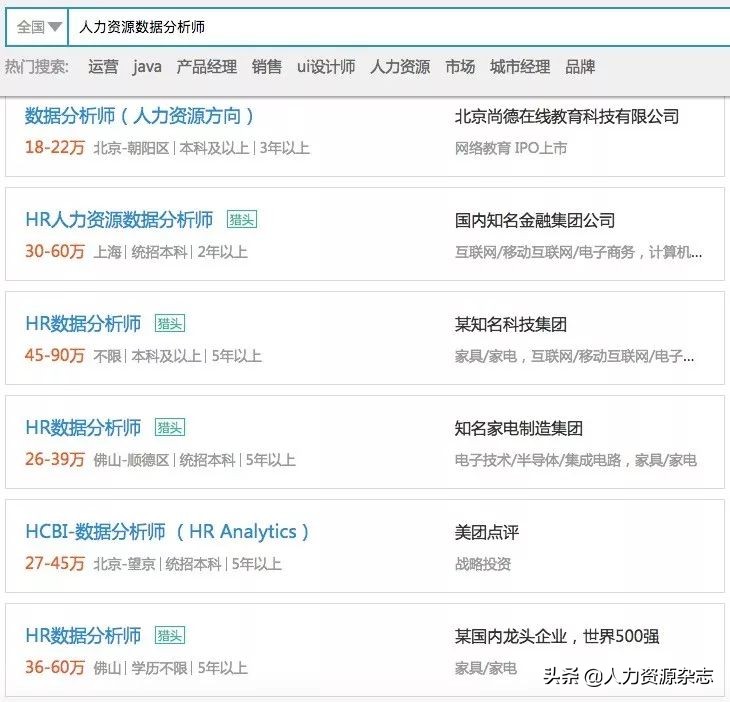Click salary text 26-39万
The height and width of the screenshot is (702, 730).
55,459
